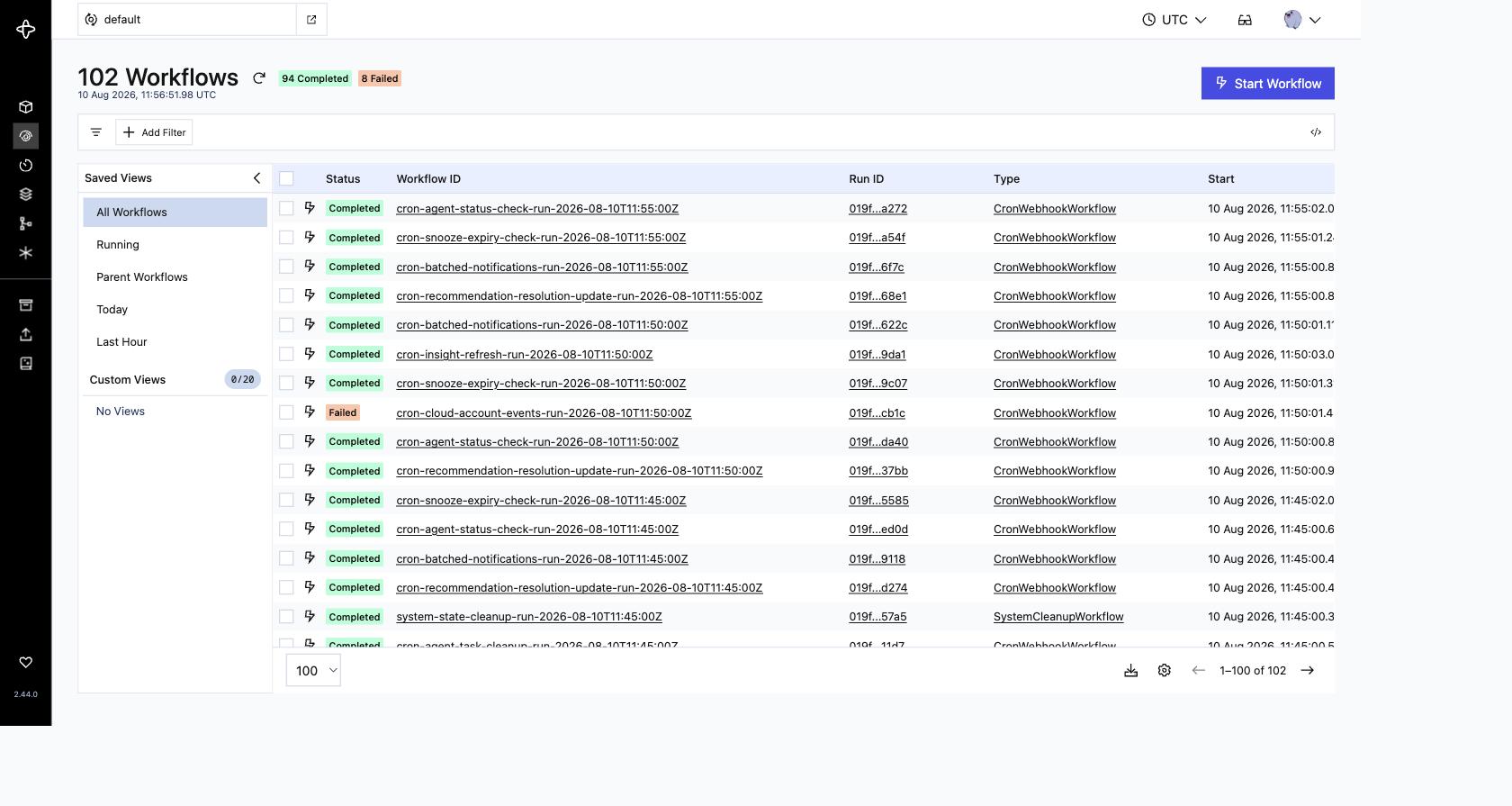This screenshot has height=806, width=1512.
Task: Select Running saved view
Action: [x=175, y=245]
